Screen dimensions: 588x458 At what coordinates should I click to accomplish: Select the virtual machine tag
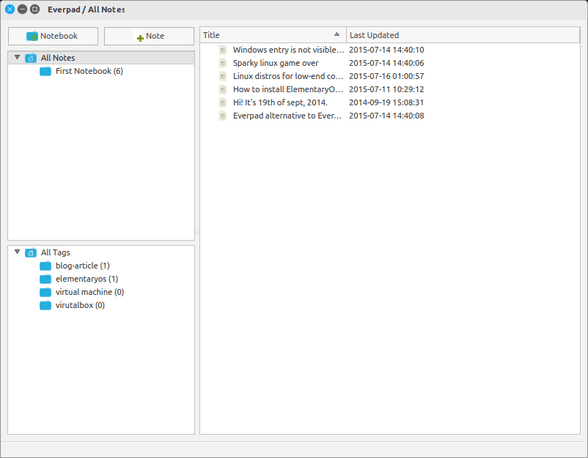click(x=90, y=292)
